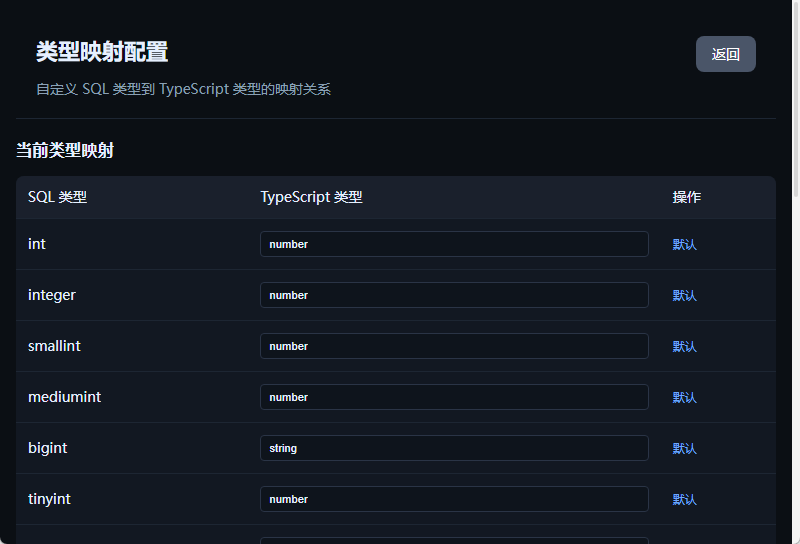
Task: Edit TypeScript type field for tinyint
Action: (x=454, y=499)
